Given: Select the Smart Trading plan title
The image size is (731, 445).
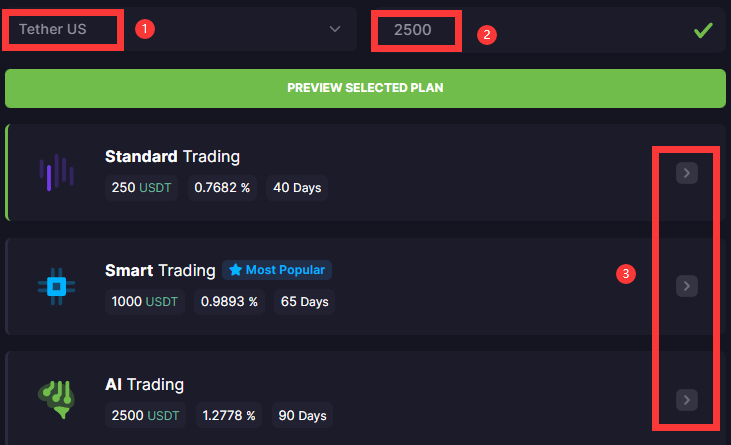Looking at the screenshot, I should coord(160,270).
